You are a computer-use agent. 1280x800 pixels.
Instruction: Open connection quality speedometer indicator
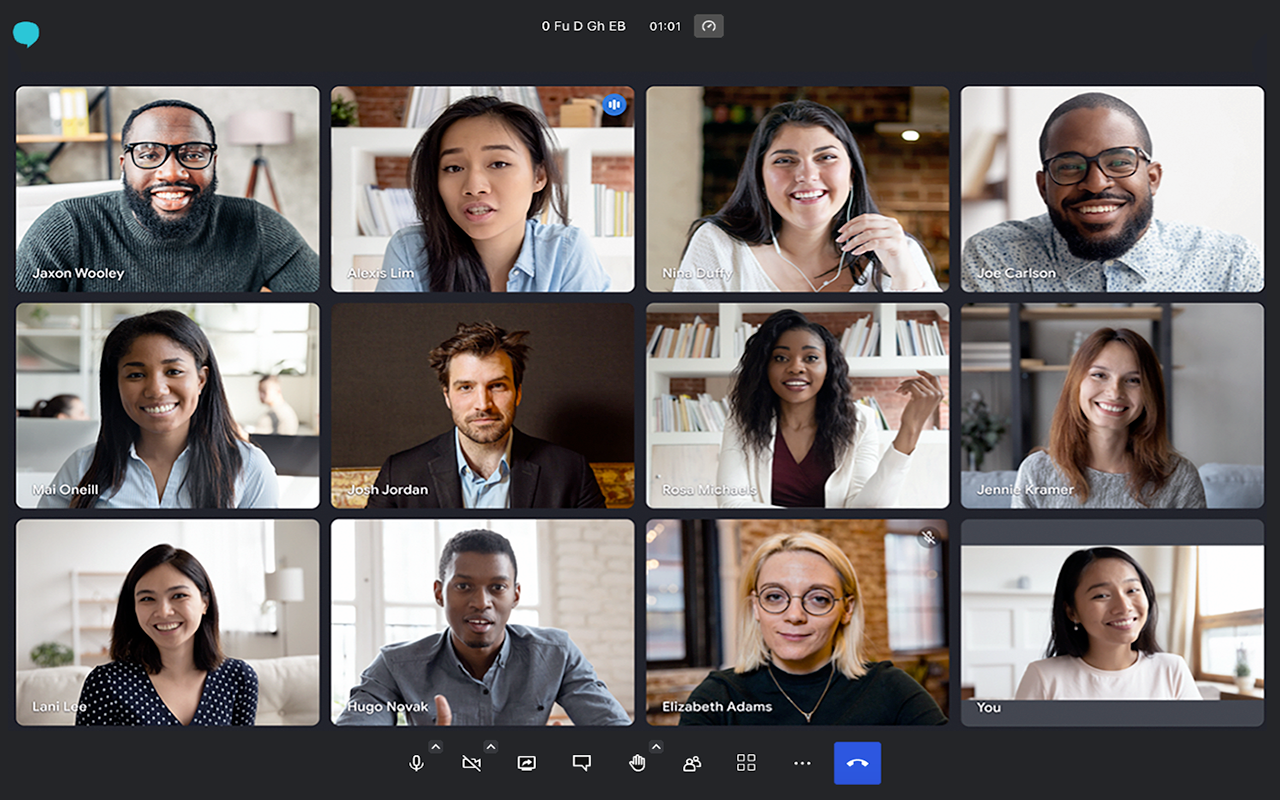pos(709,26)
